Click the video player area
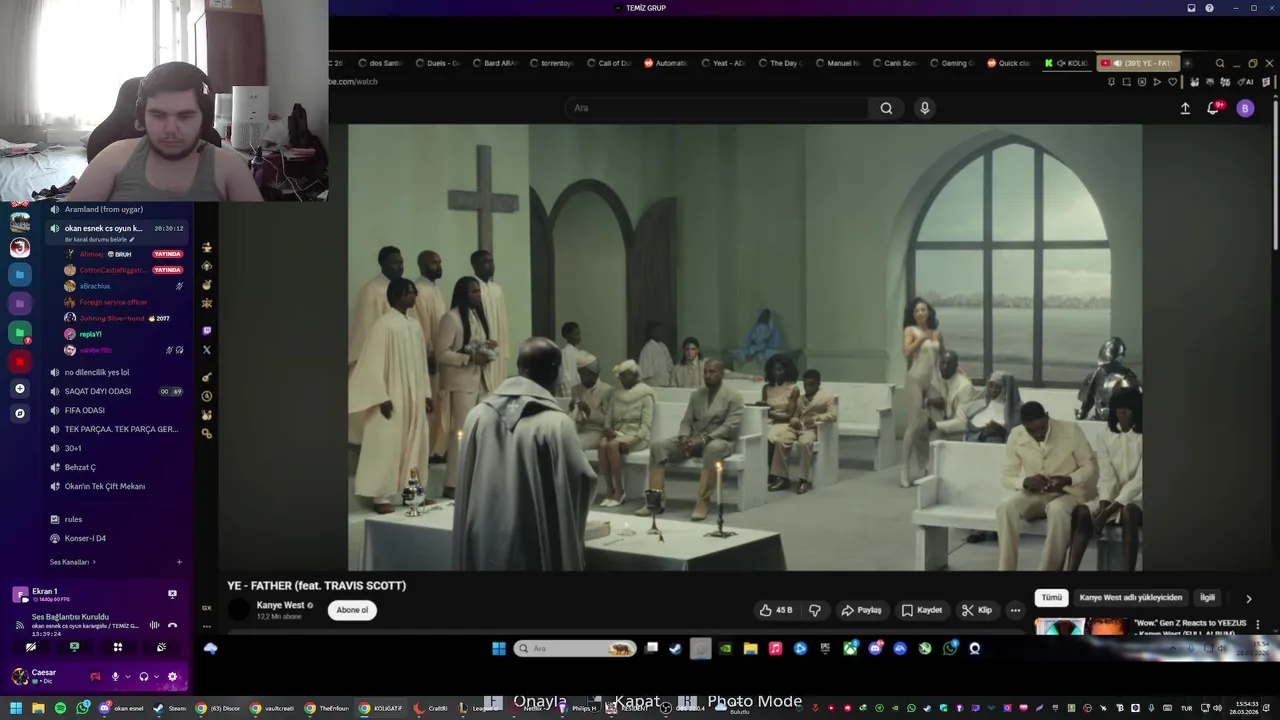 coord(745,347)
